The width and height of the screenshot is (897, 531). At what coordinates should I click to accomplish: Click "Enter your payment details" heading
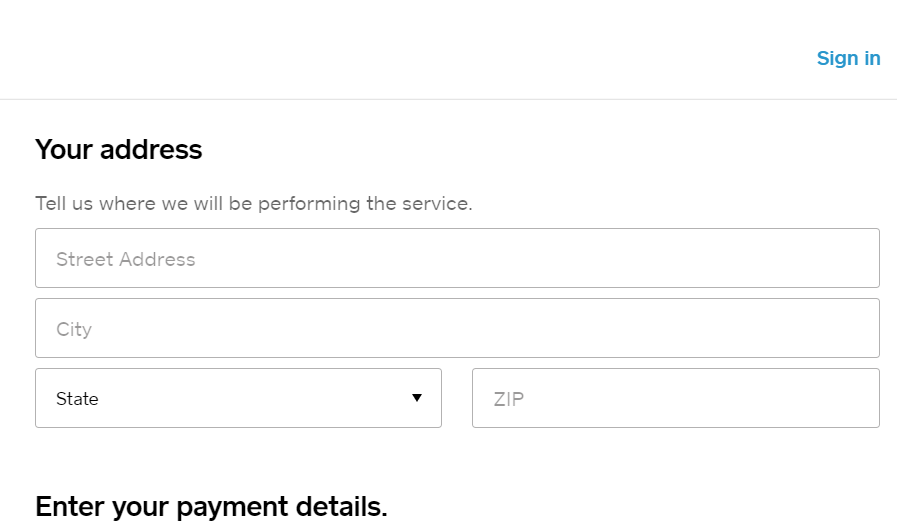click(x=211, y=506)
